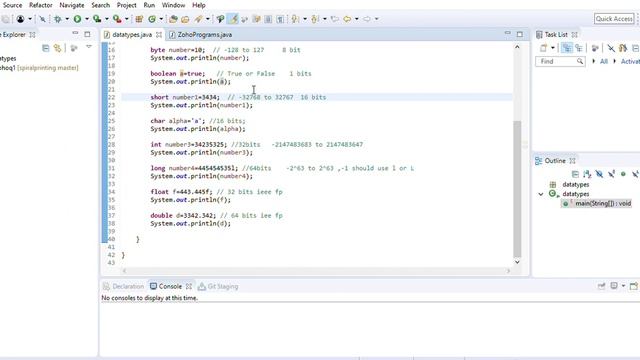The image size is (640, 360).
Task: Open the Window menu
Action: tap(173, 5)
